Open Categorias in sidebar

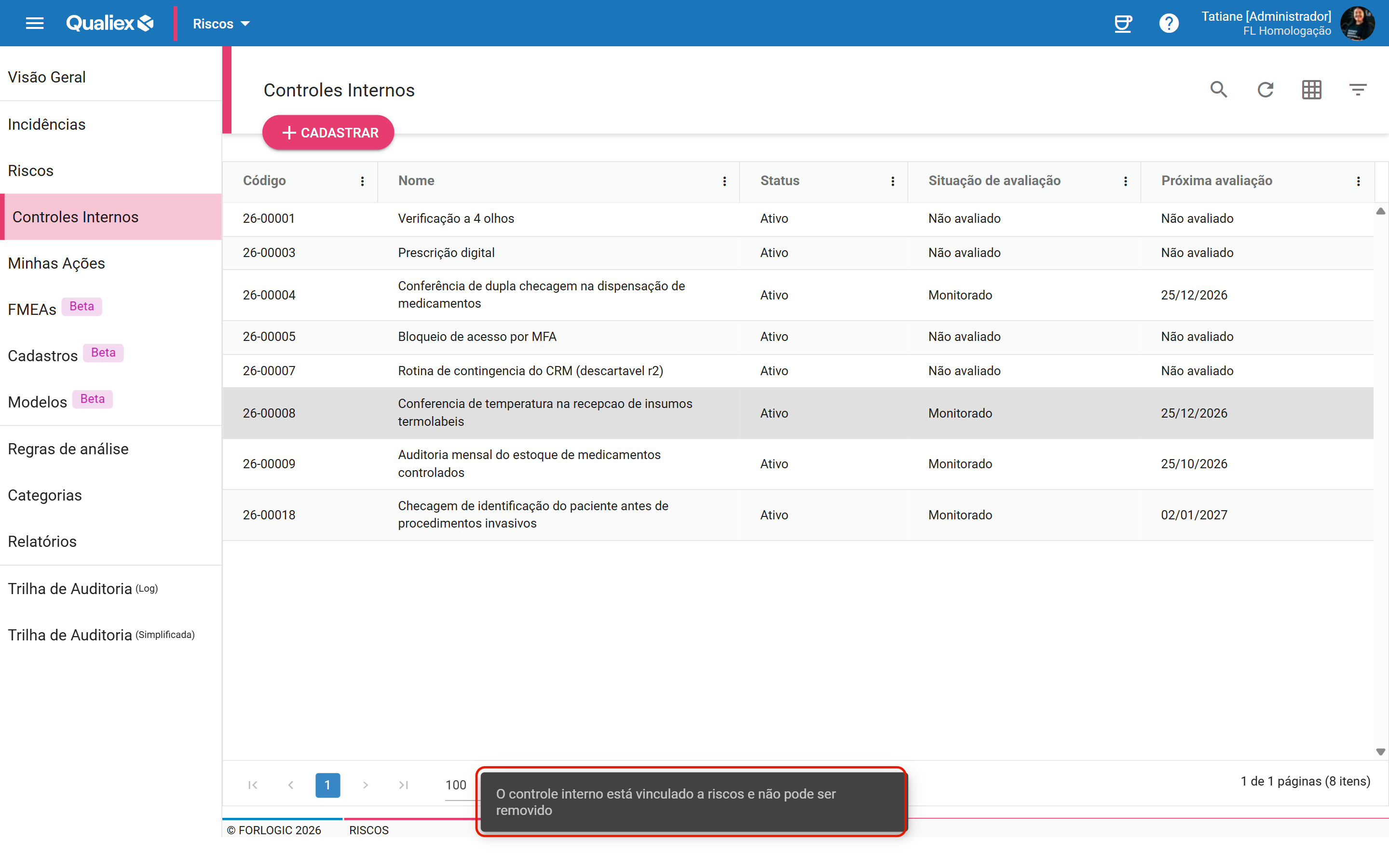[111, 495]
